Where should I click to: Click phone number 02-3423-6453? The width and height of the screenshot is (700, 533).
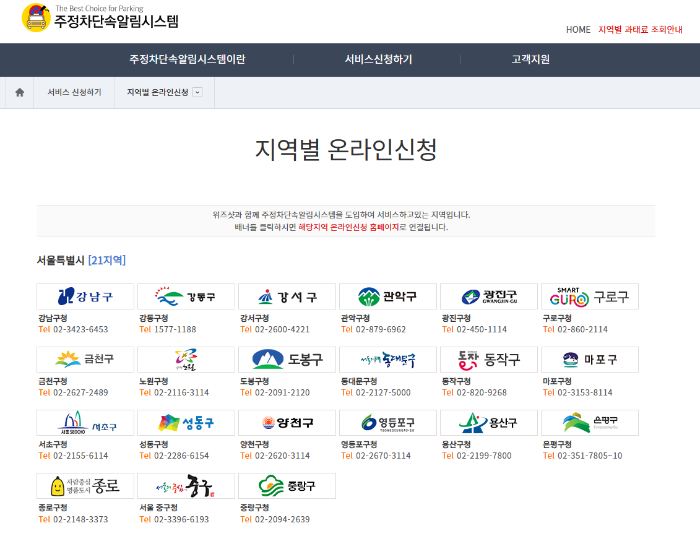81,329
